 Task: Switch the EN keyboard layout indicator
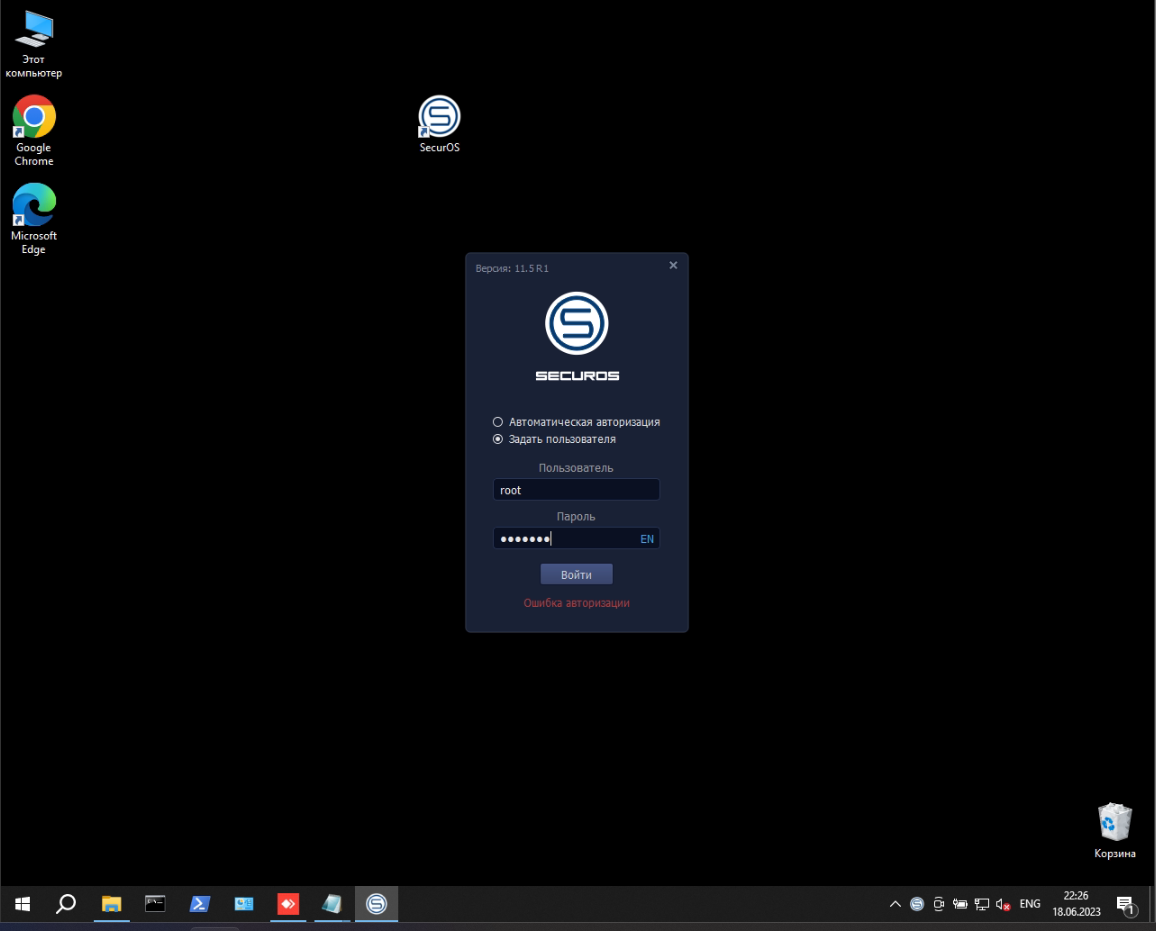pyautogui.click(x=647, y=539)
